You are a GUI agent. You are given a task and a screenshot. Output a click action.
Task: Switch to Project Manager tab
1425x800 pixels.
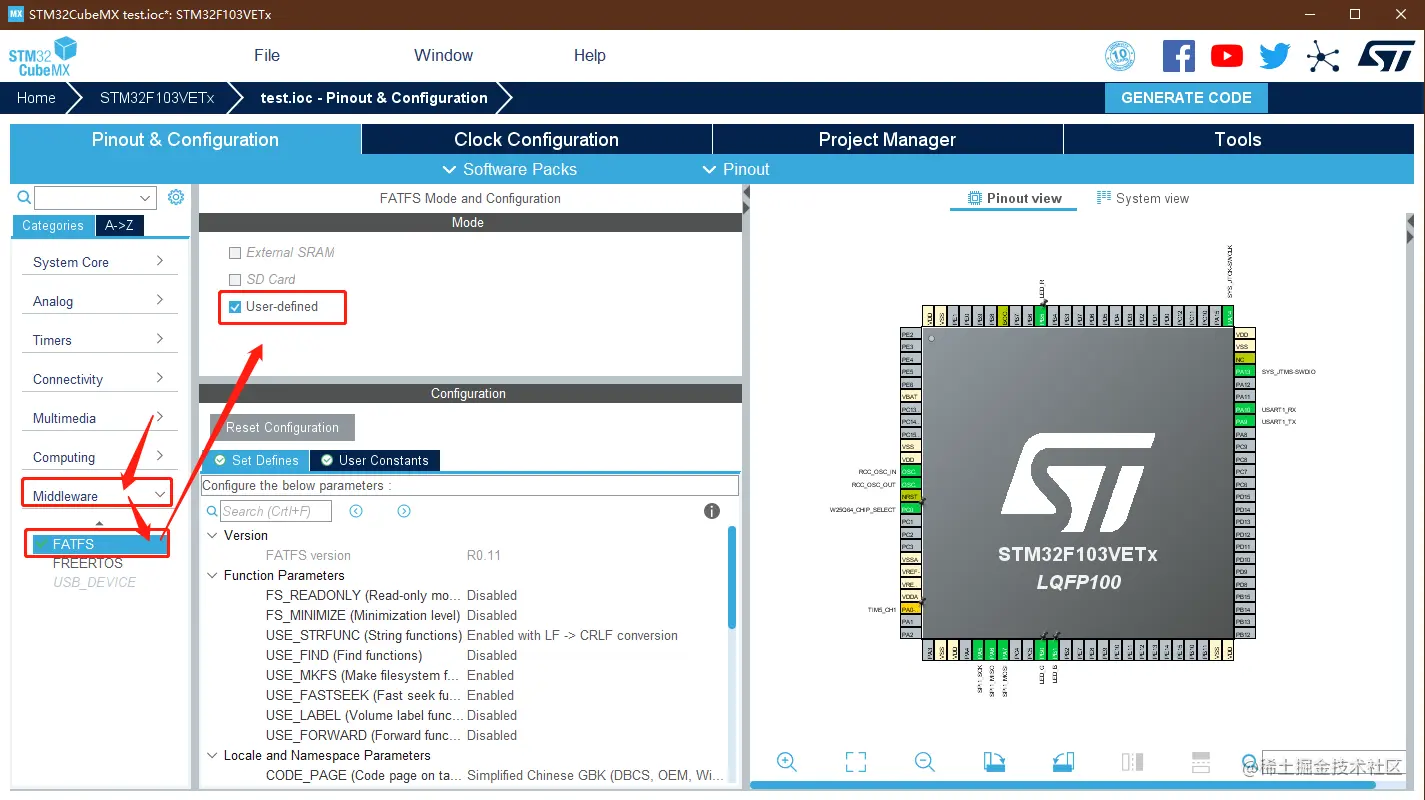pyautogui.click(x=887, y=139)
